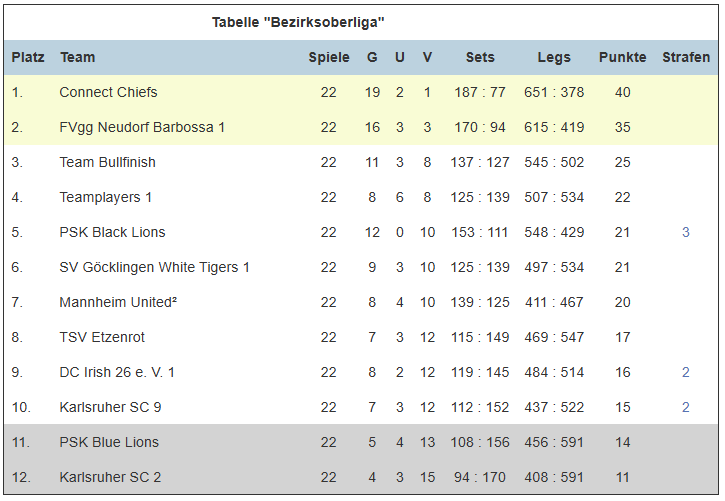Open the TSV Etzenrot team entry

click(x=102, y=337)
